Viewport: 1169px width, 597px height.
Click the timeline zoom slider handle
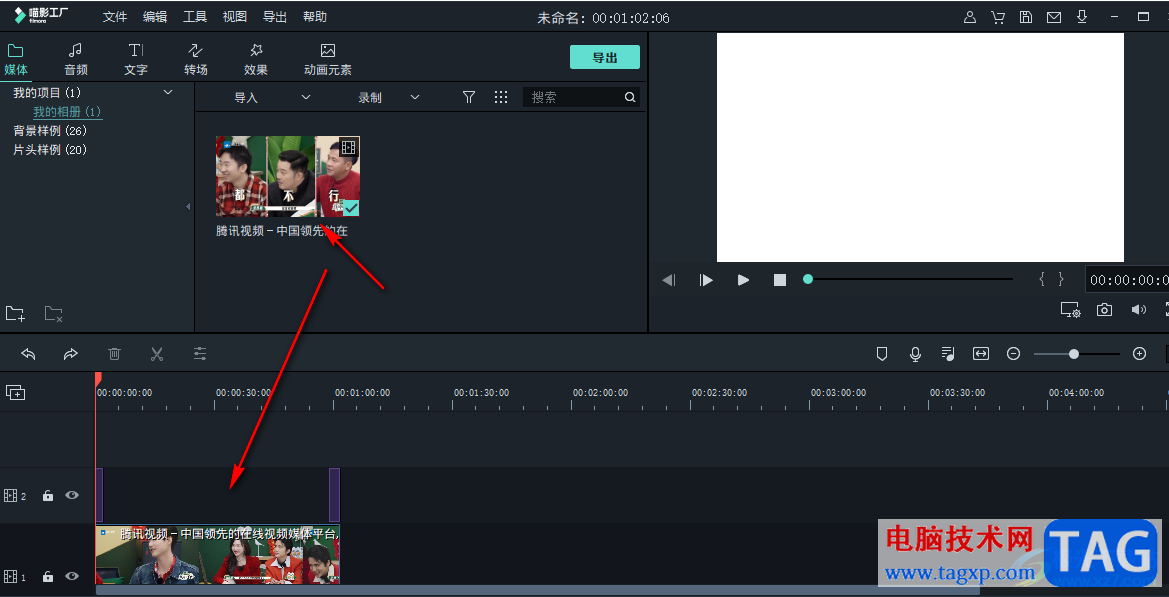click(x=1074, y=354)
